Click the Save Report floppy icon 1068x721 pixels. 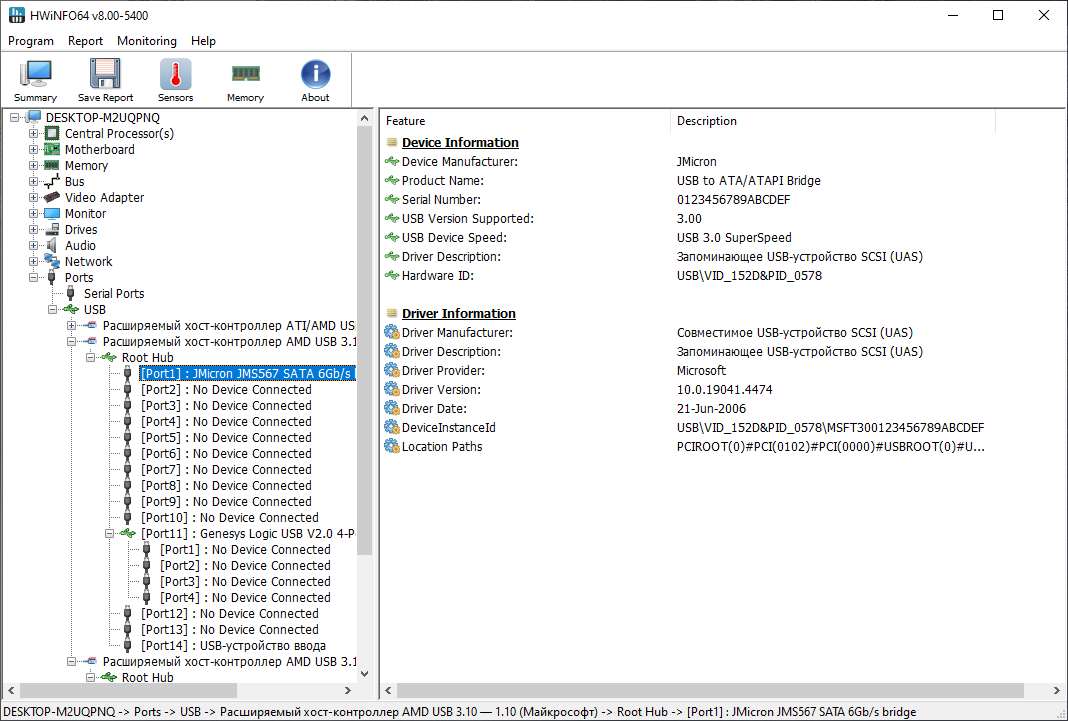(x=105, y=74)
